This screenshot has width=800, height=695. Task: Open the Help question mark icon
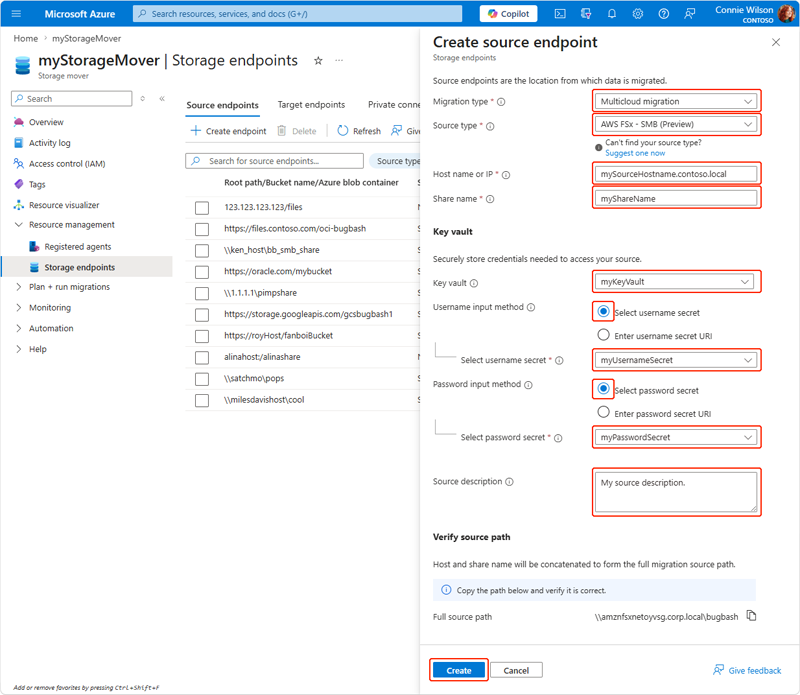(664, 14)
